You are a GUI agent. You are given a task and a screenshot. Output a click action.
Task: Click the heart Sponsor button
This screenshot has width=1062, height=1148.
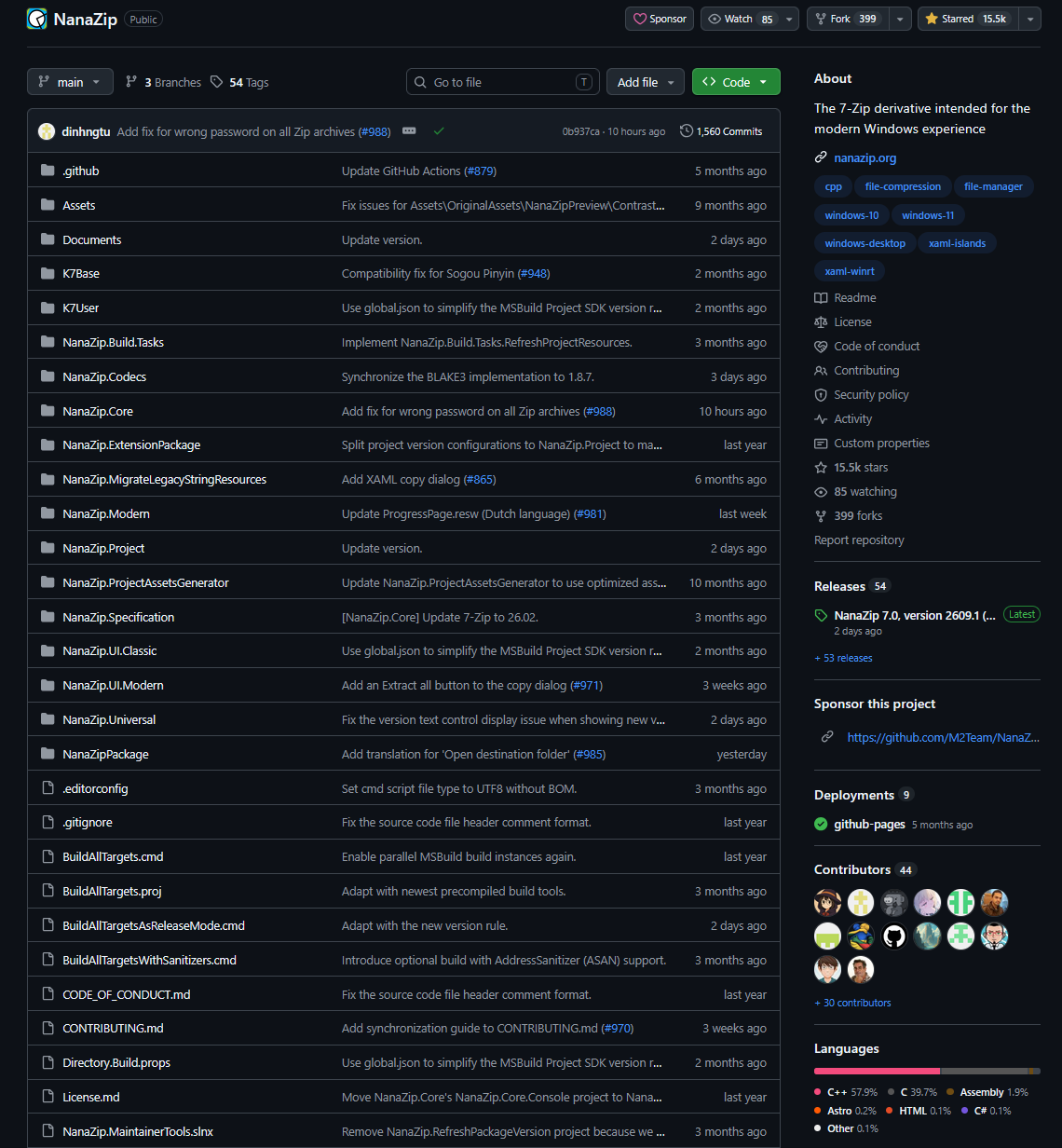point(660,19)
